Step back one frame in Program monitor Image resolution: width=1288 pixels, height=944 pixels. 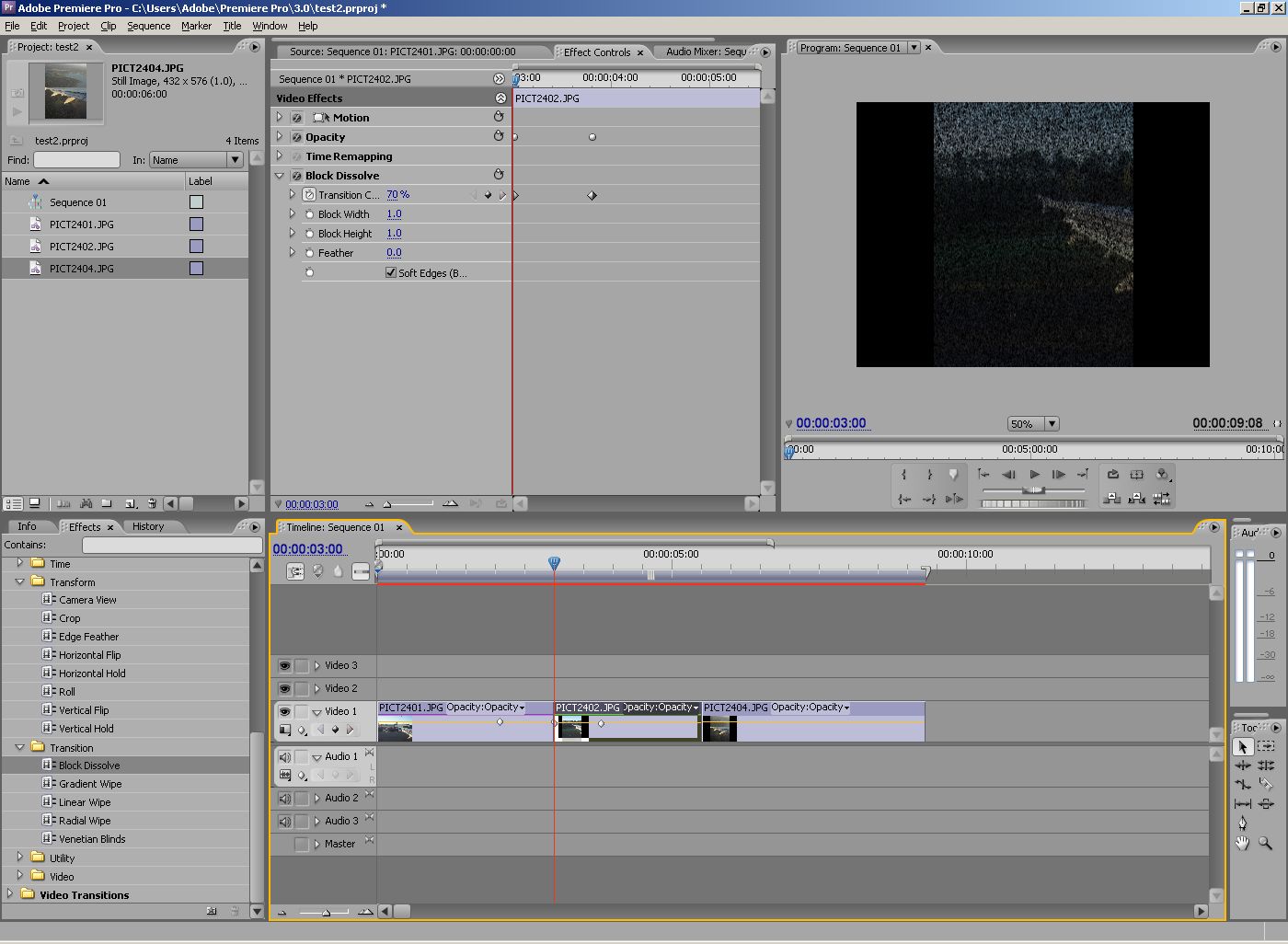point(1009,475)
